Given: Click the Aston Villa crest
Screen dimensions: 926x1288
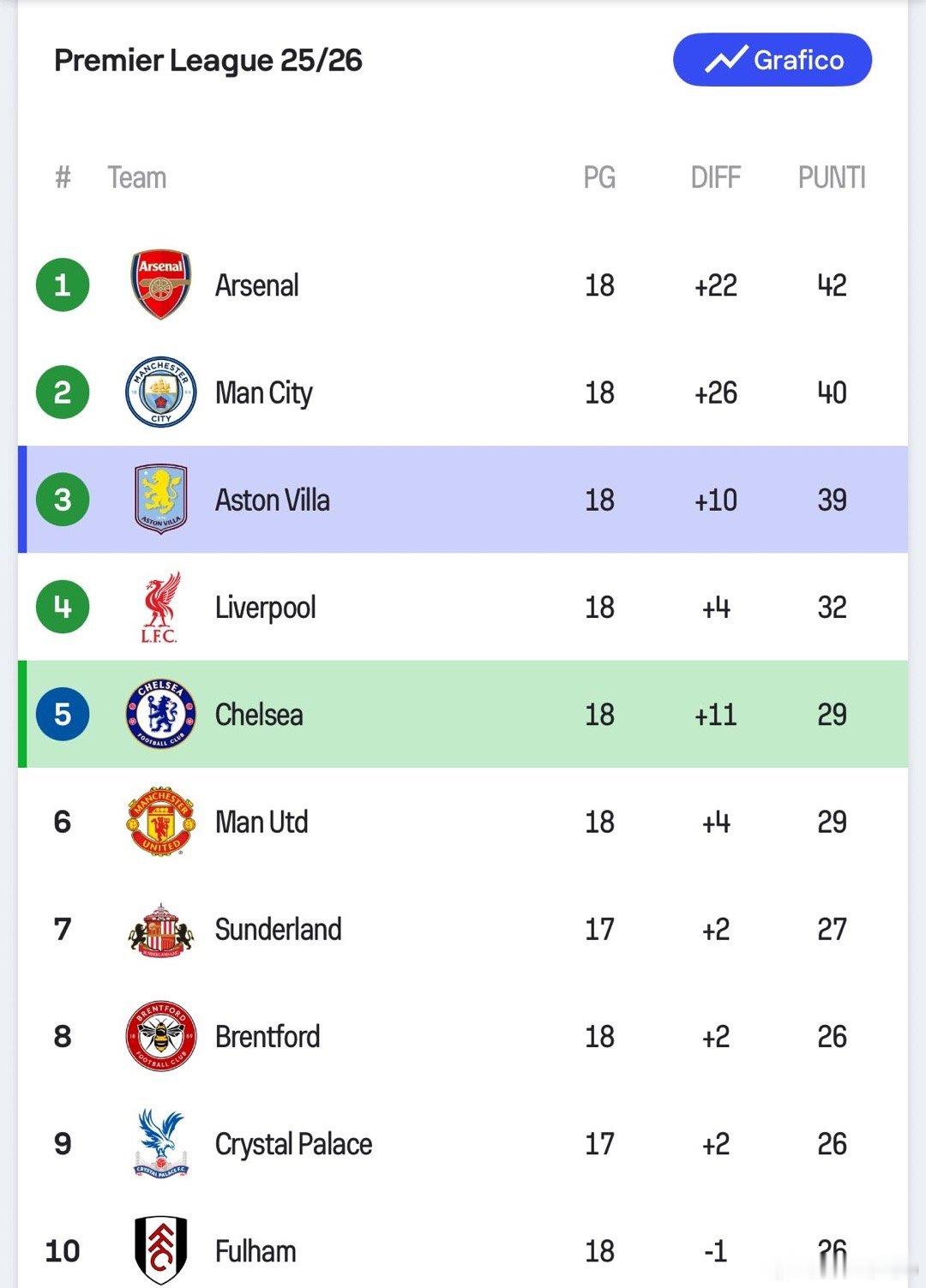Looking at the screenshot, I should [160, 500].
